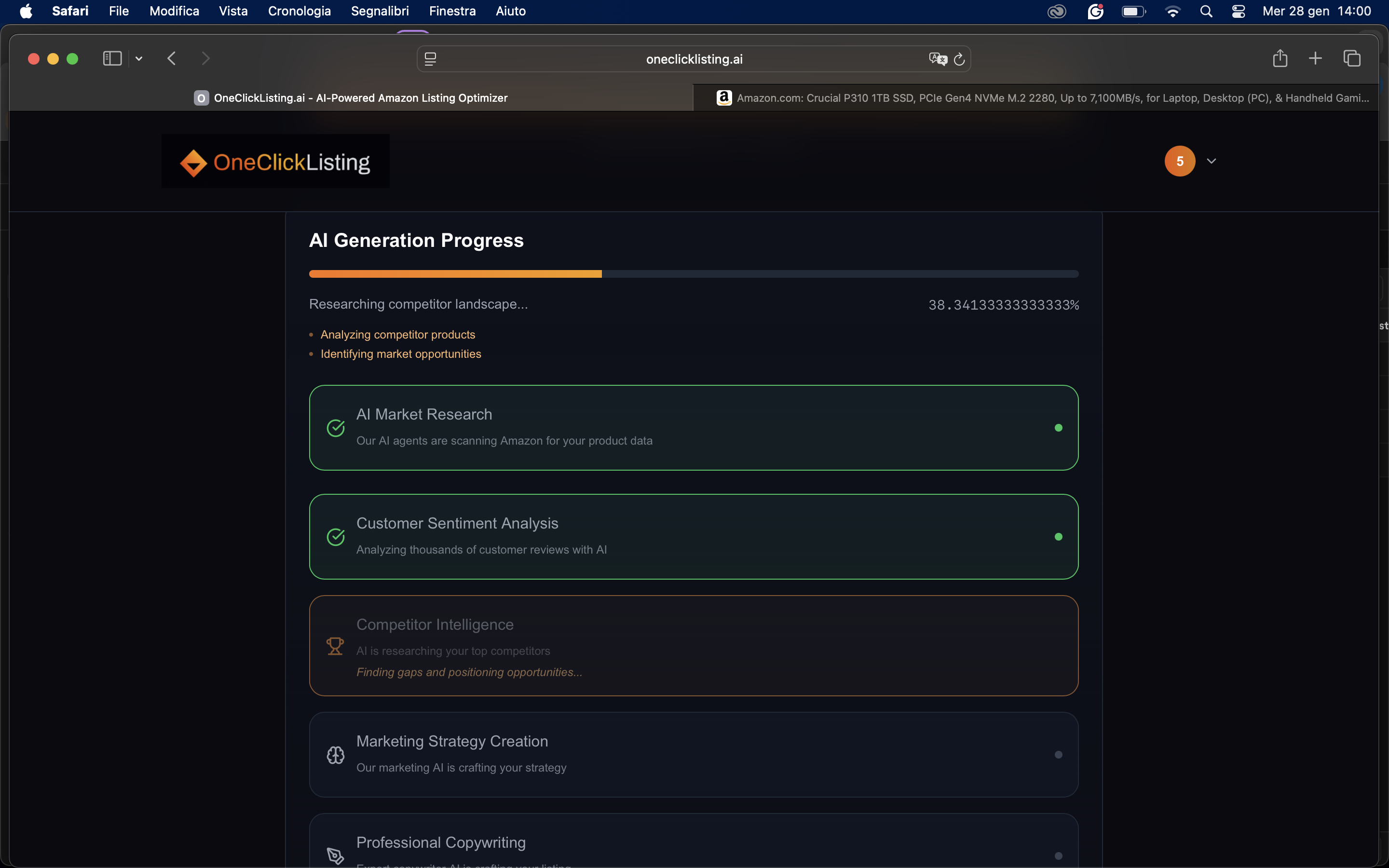Viewport: 1389px width, 868px height.
Task: Open the Cronologia menu
Action: tap(299, 11)
